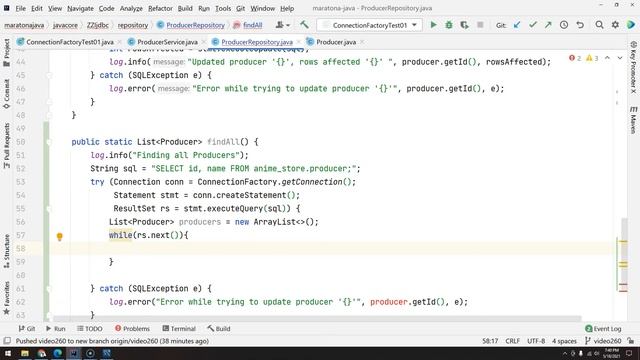Start debugging with the bug icon
Image resolution: width=640 pixels, height=360 pixels.
[449, 25]
